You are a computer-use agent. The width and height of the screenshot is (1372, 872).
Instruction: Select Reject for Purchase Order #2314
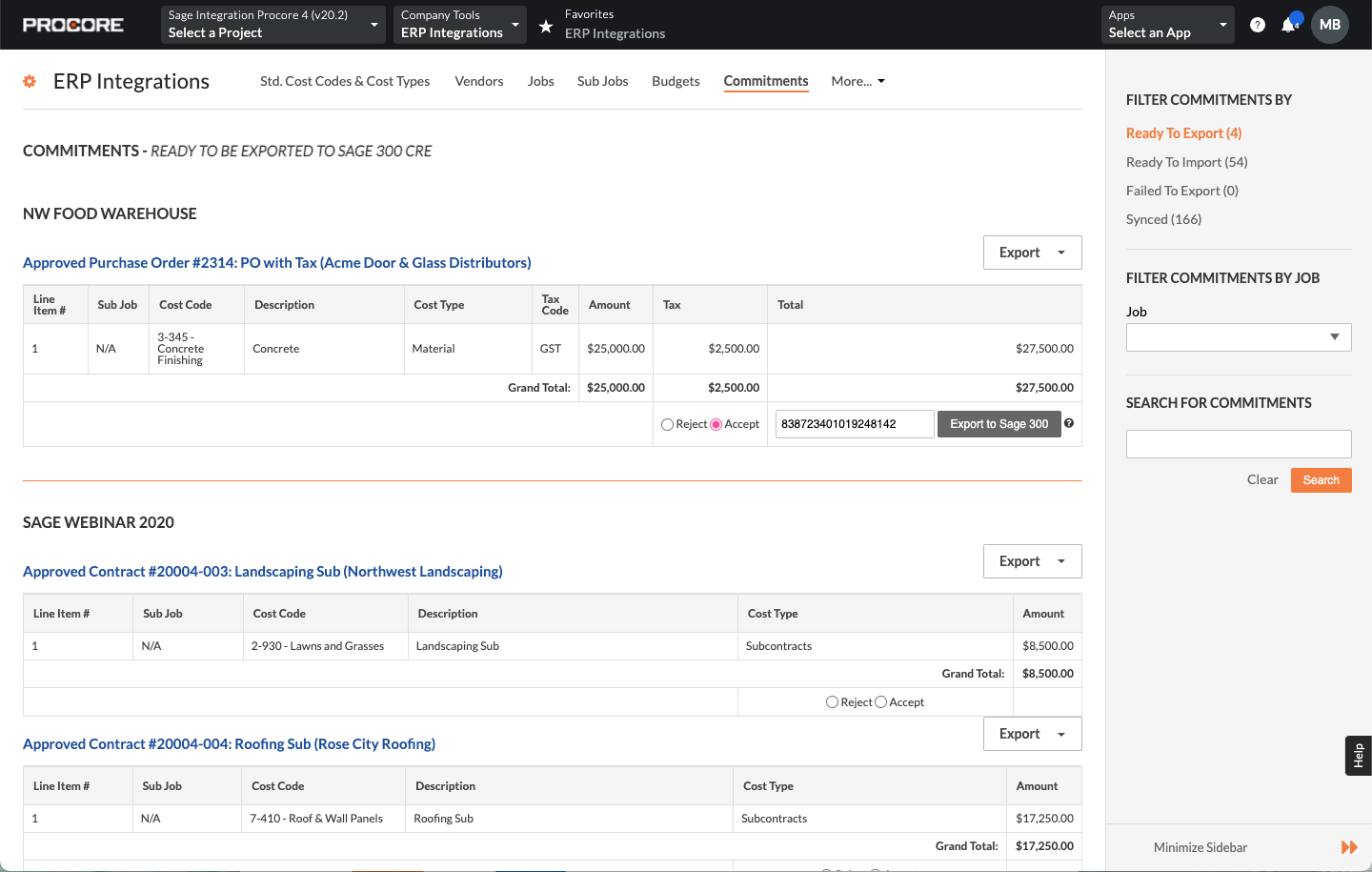pyautogui.click(x=667, y=425)
